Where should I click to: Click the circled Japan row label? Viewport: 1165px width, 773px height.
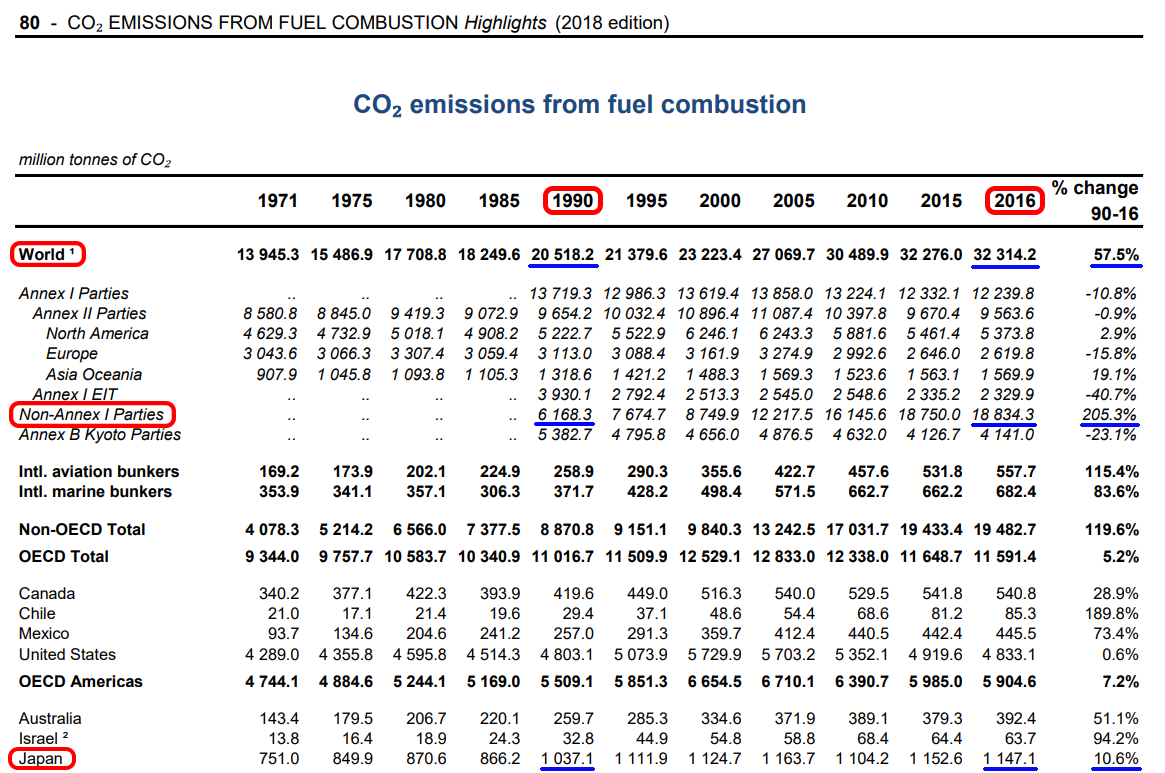[x=40, y=759]
